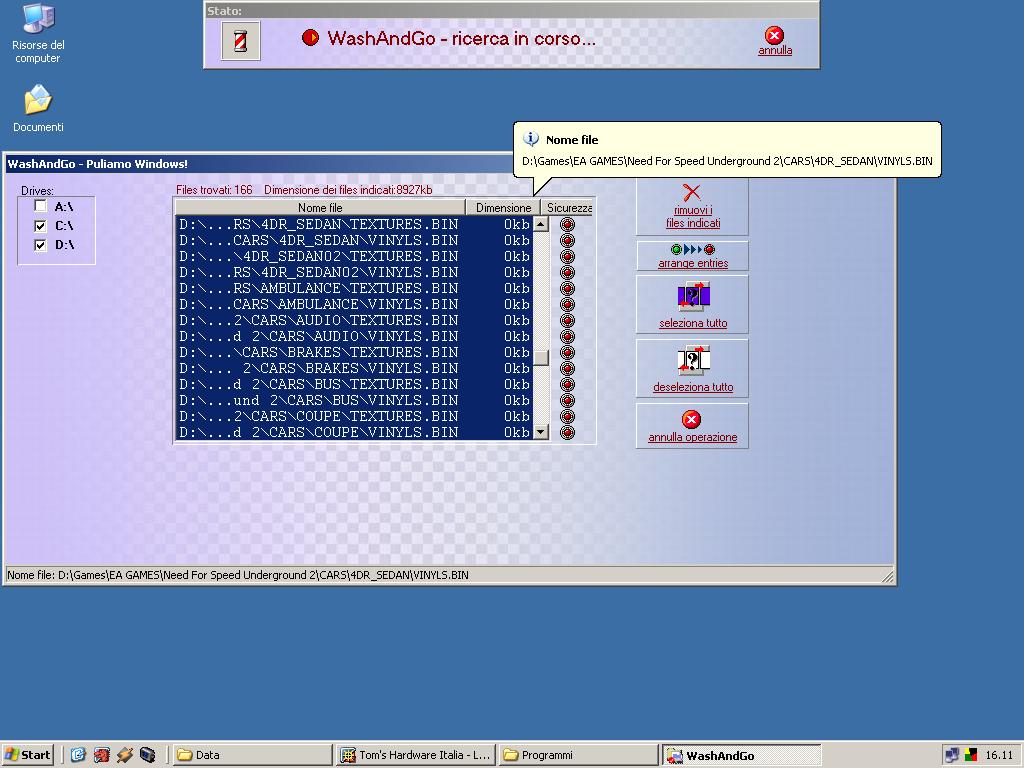Open the Documenti desktop folder icon
1024x768 pixels.
[x=38, y=108]
